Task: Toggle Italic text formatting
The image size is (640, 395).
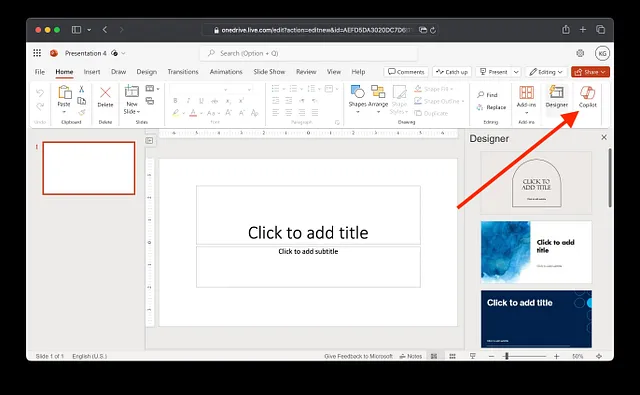Action: pos(188,101)
